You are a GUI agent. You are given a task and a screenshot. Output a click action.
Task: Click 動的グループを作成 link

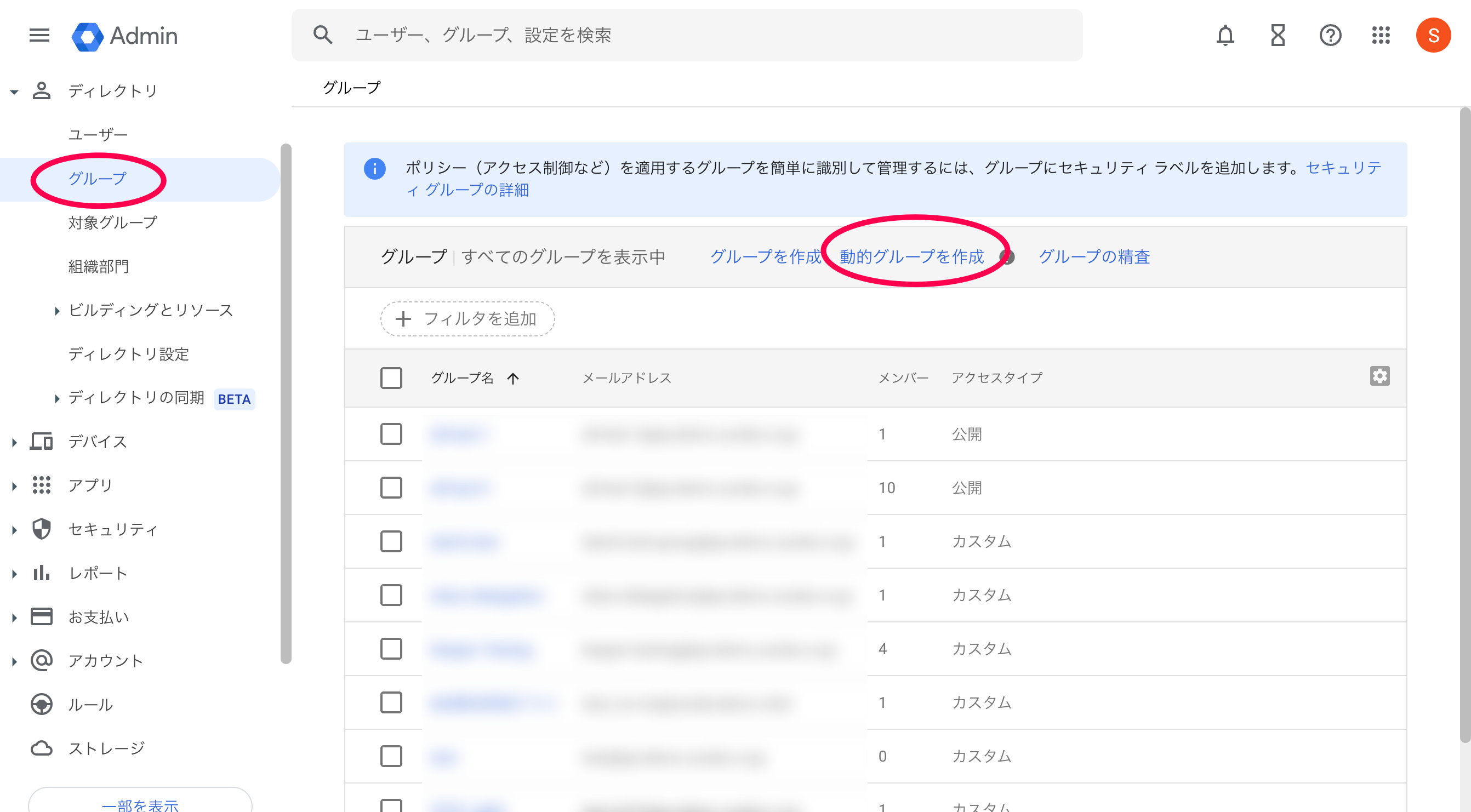click(x=911, y=256)
